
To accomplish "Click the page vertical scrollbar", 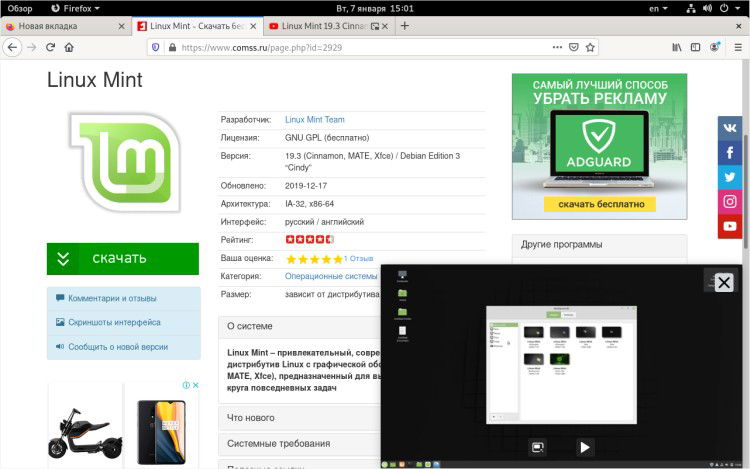I will pyautogui.click(x=745, y=191).
